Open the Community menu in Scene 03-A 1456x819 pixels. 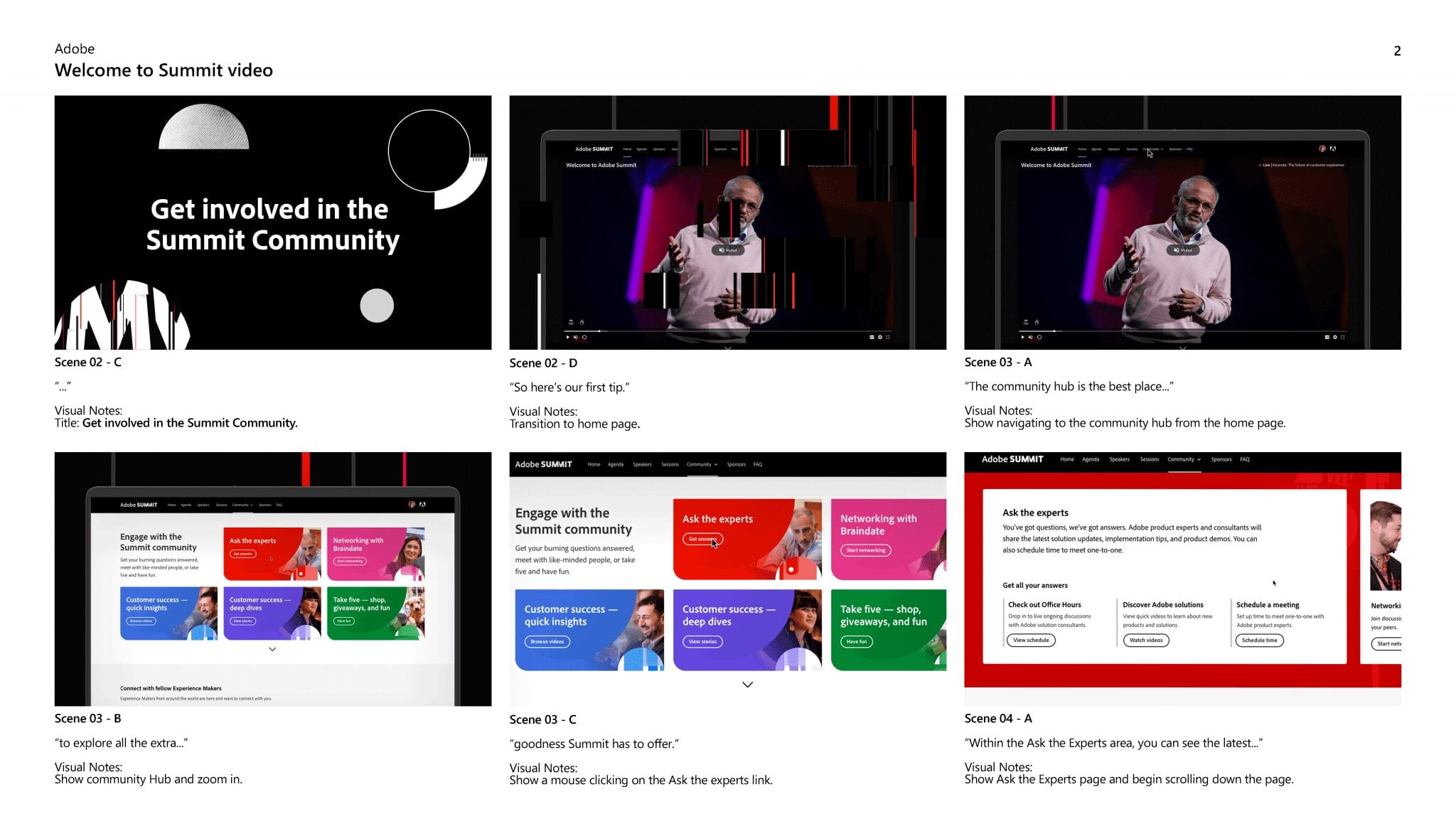coord(1152,149)
